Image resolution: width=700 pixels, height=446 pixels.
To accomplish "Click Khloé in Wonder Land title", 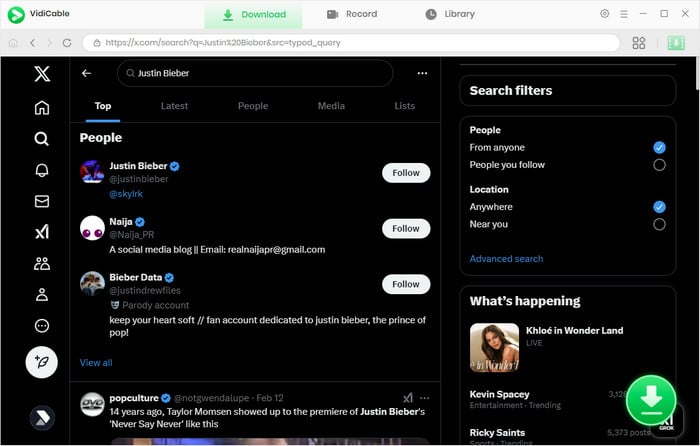I will pyautogui.click(x=574, y=331).
